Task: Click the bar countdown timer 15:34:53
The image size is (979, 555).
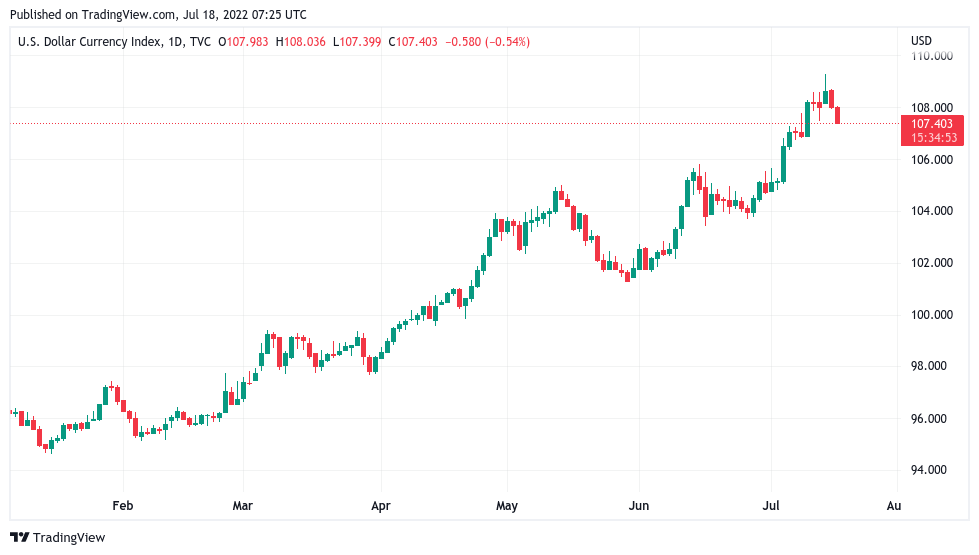Action: [x=934, y=137]
